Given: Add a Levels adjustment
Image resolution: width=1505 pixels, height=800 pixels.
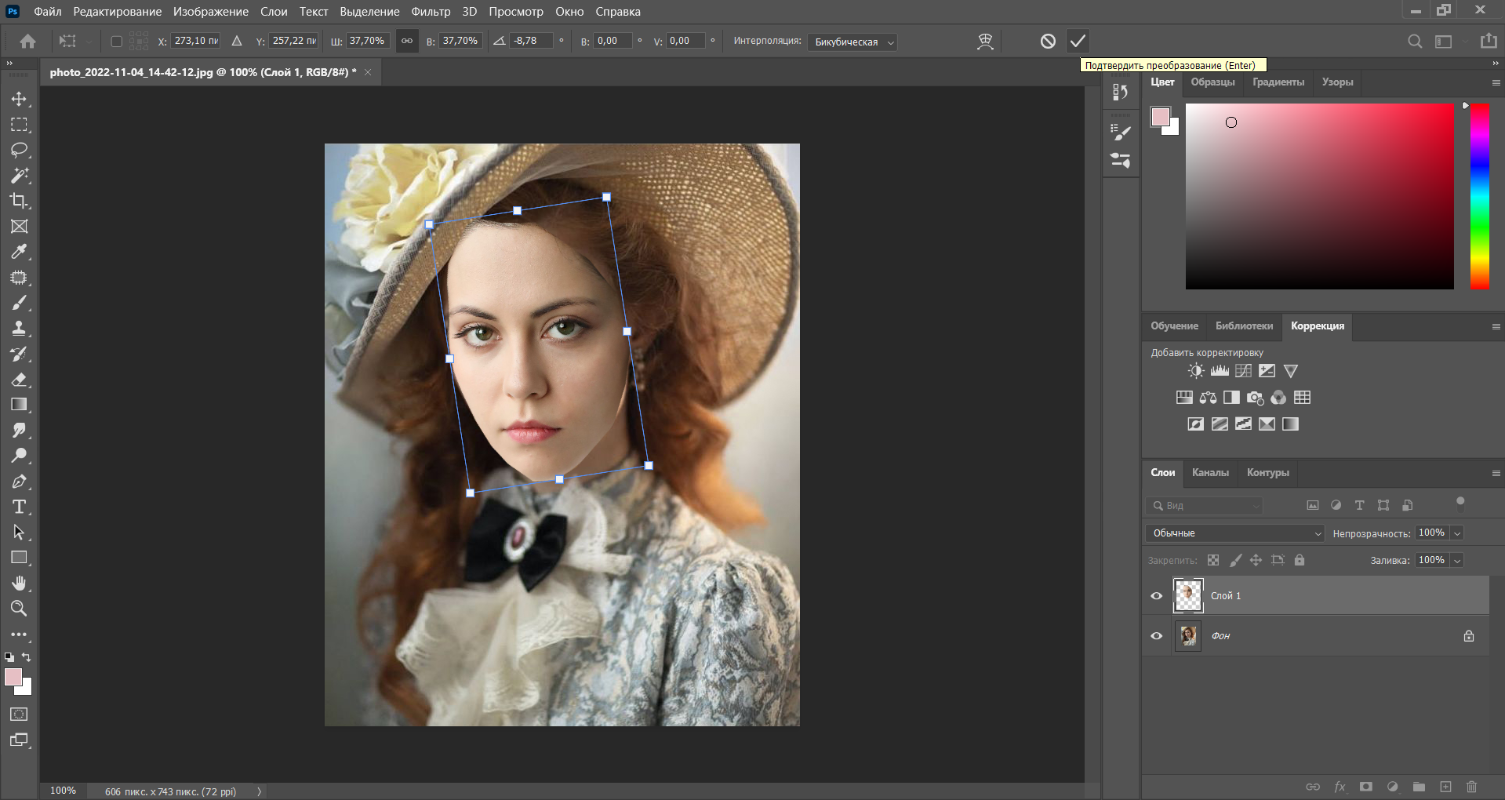Looking at the screenshot, I should pos(1220,371).
